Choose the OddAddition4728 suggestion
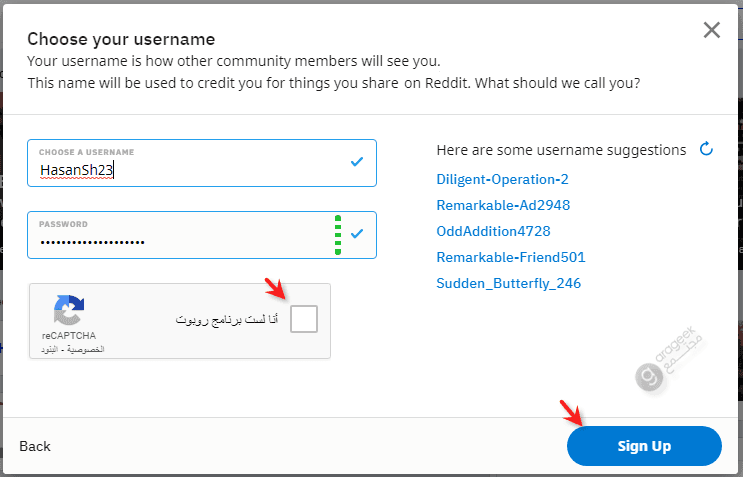 click(493, 232)
